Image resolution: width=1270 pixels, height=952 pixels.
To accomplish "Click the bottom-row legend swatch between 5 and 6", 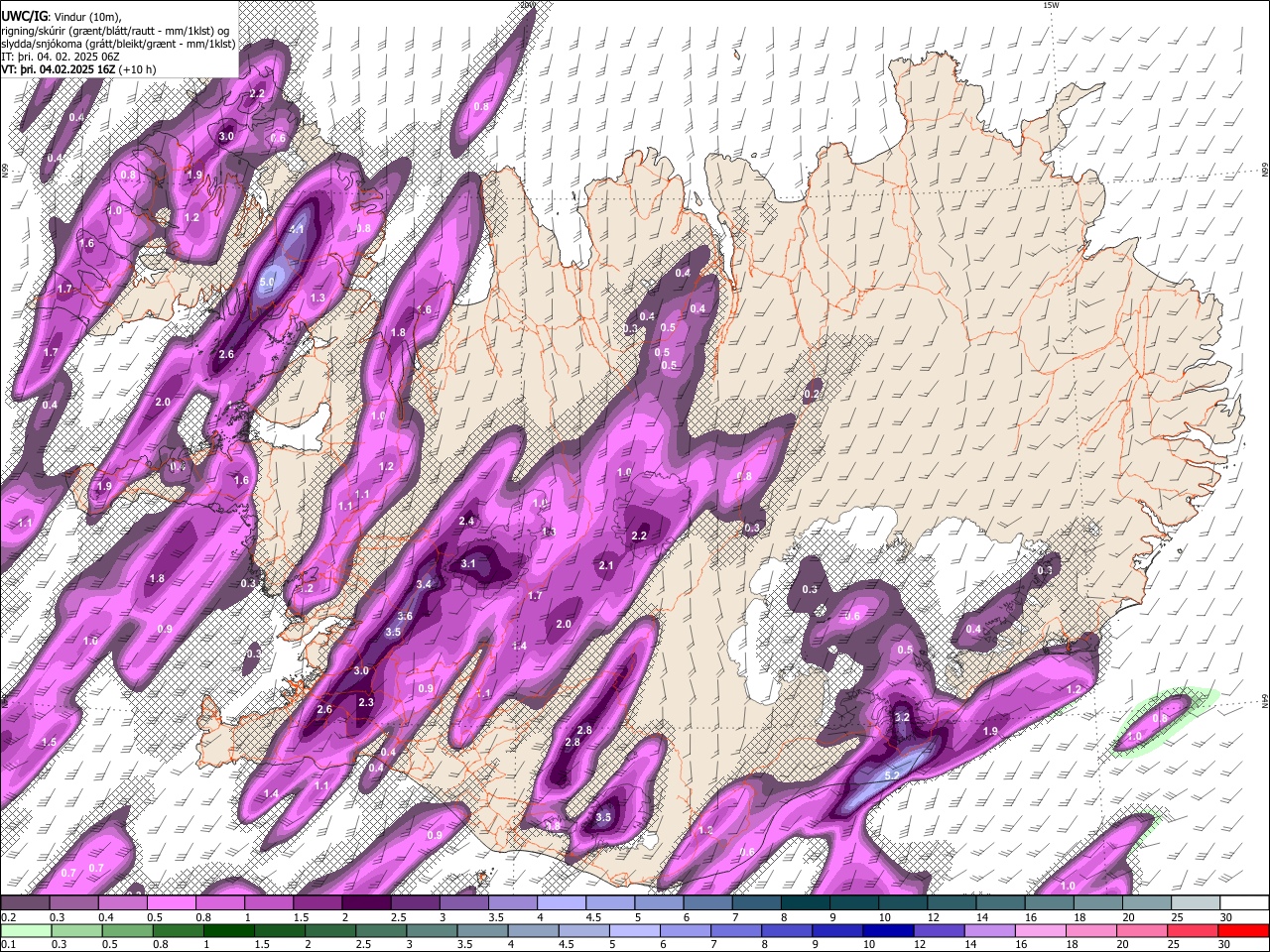I will coord(635,930).
